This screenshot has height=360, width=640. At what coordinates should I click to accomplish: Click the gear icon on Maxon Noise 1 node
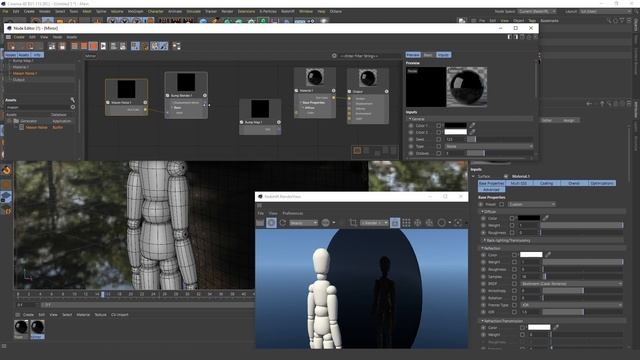coord(145,102)
